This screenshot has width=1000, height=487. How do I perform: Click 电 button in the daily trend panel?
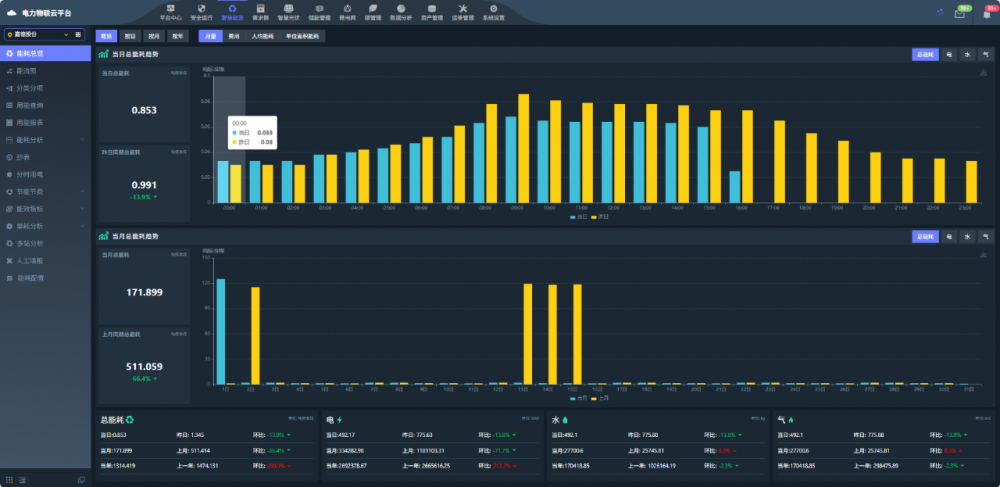pos(948,55)
